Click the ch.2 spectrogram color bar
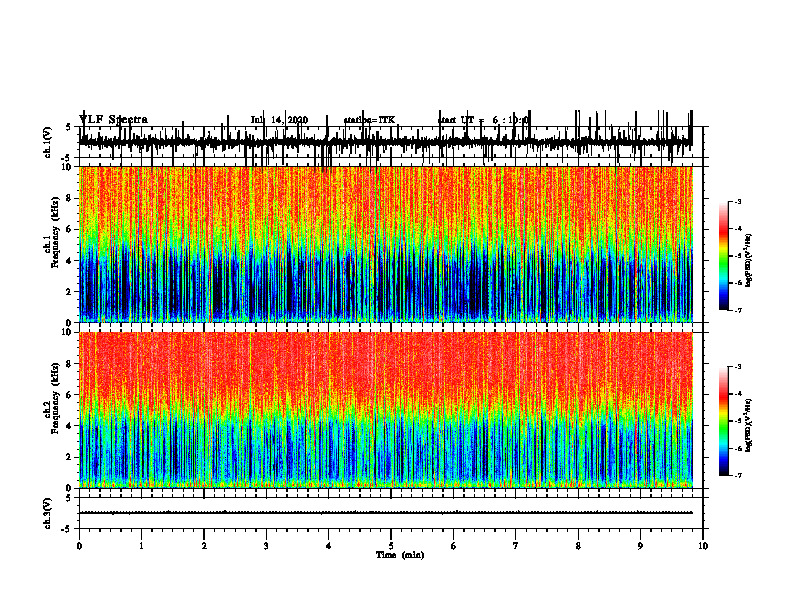792x612 pixels. [x=724, y=421]
